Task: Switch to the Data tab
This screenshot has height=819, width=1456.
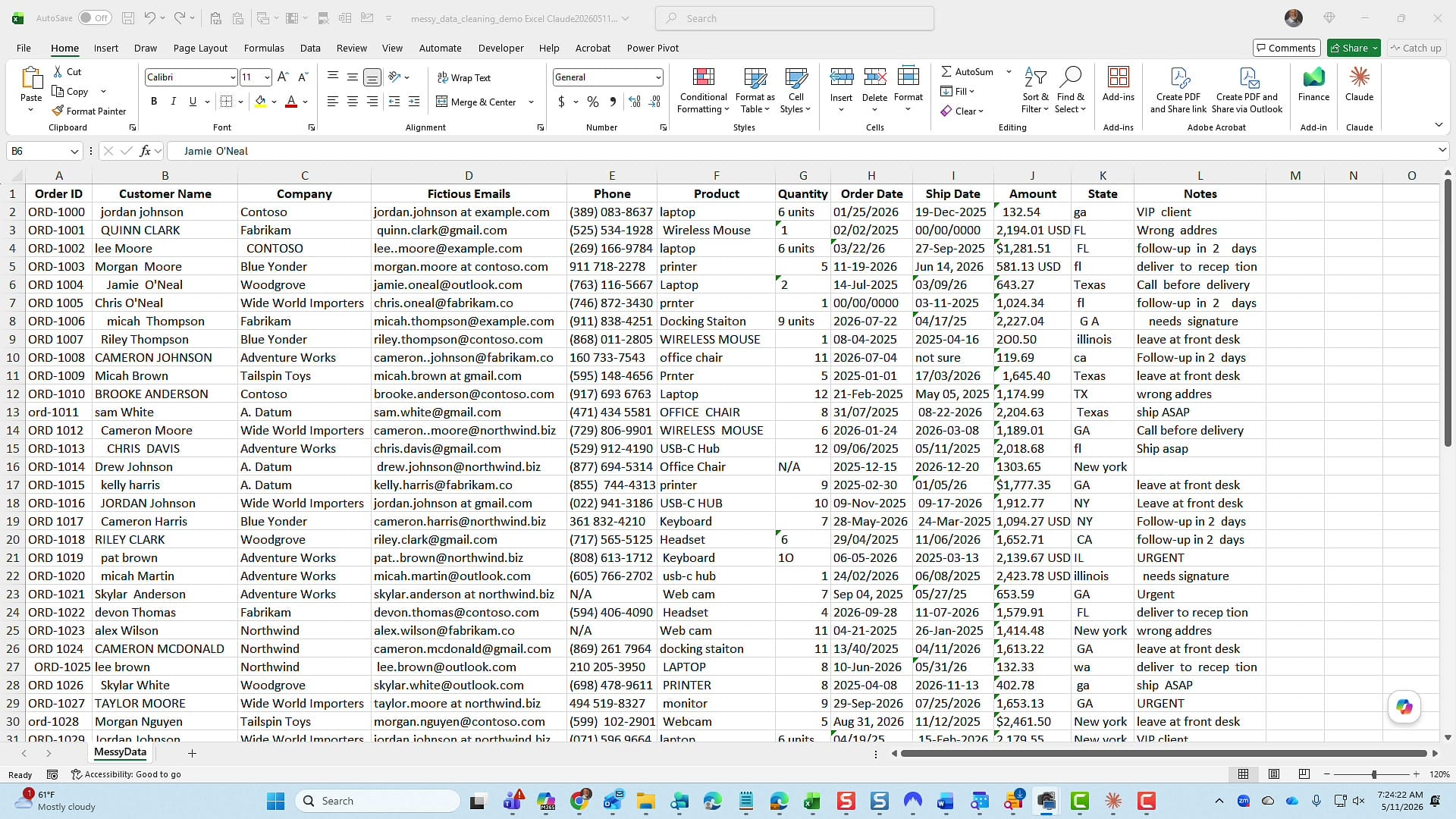Action: pyautogui.click(x=310, y=48)
